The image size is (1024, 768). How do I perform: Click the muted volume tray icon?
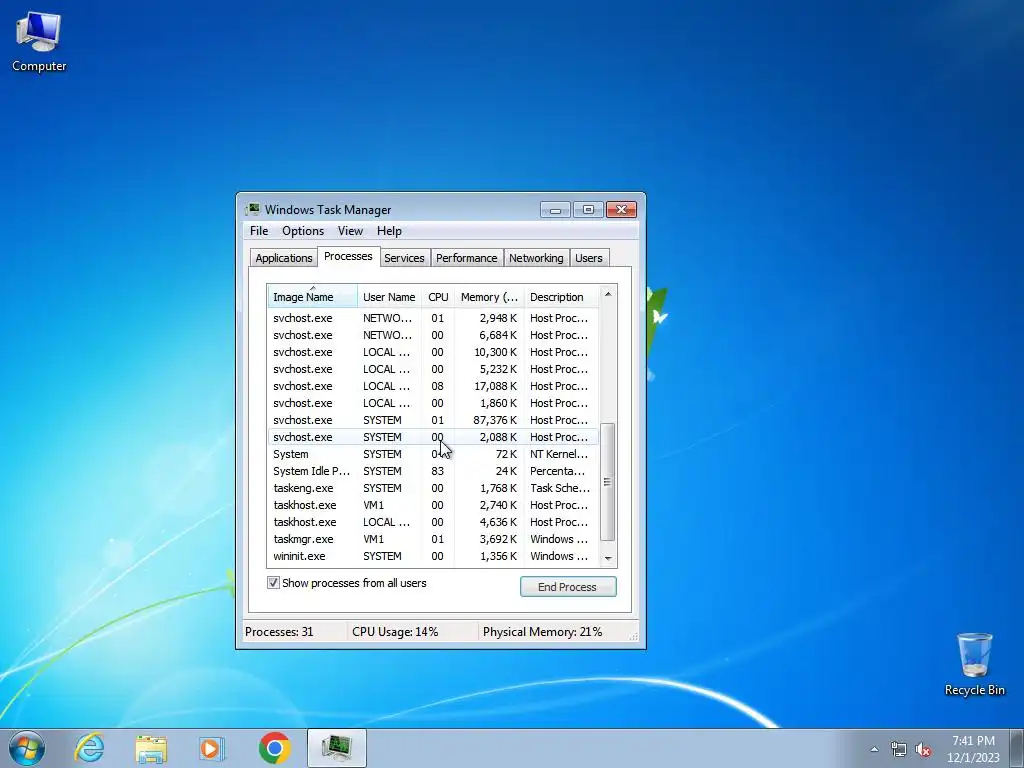pos(923,749)
